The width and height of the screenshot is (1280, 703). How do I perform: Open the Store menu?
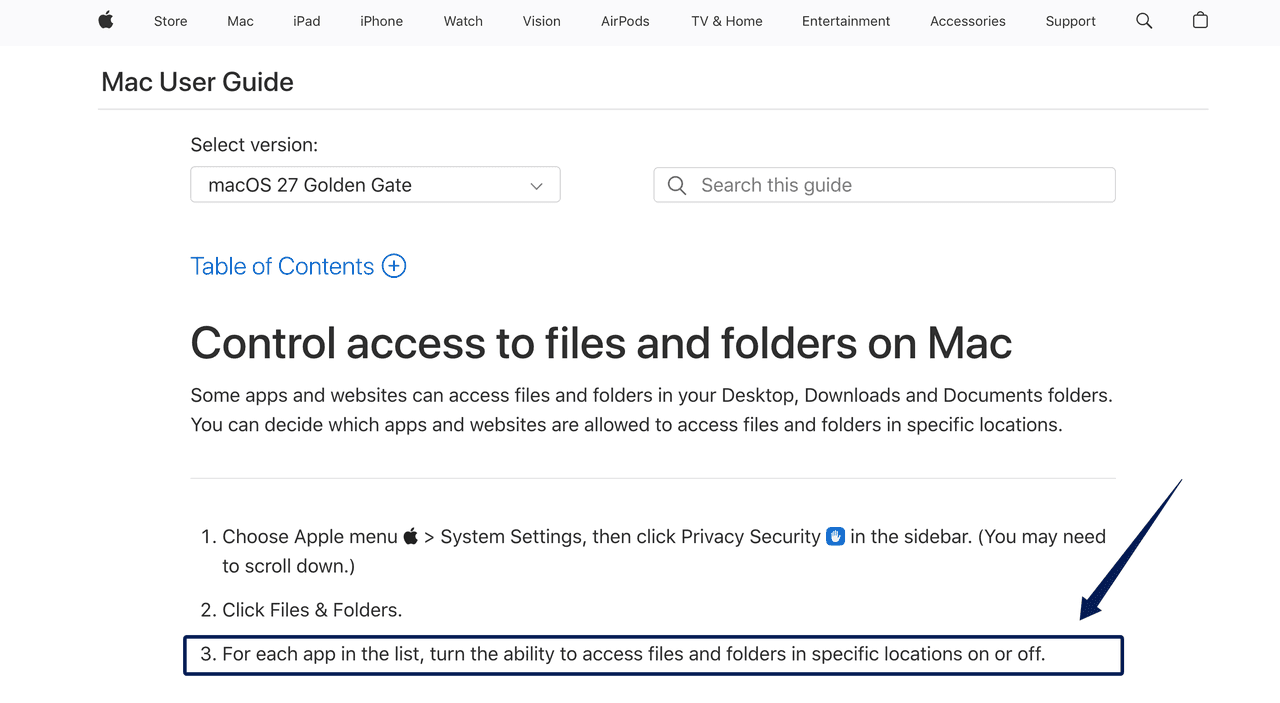point(170,21)
